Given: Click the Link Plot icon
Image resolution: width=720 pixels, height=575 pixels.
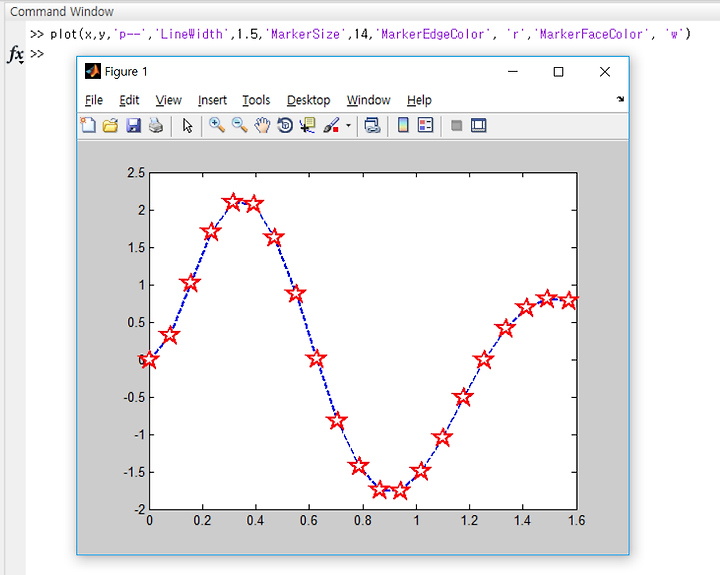Looking at the screenshot, I should pos(372,125).
